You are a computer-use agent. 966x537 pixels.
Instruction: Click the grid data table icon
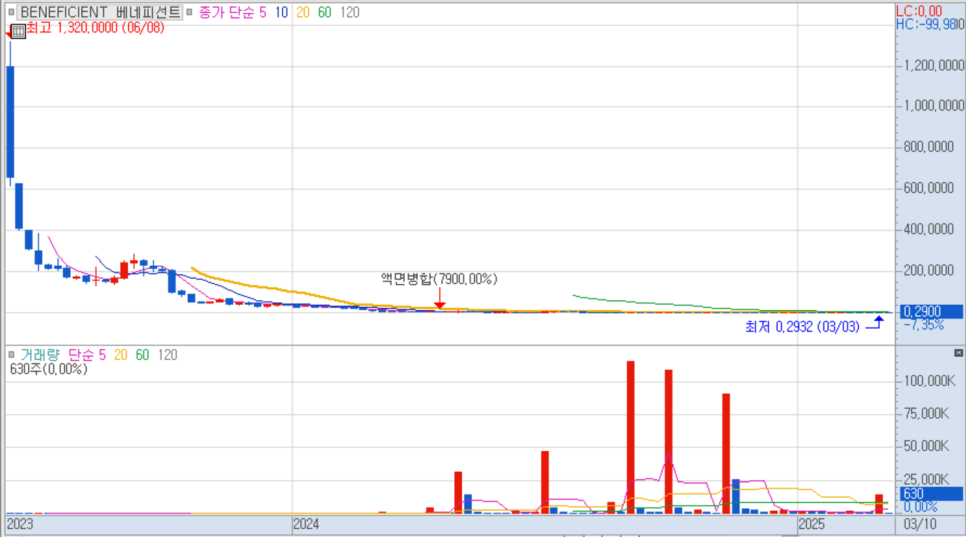18,31
